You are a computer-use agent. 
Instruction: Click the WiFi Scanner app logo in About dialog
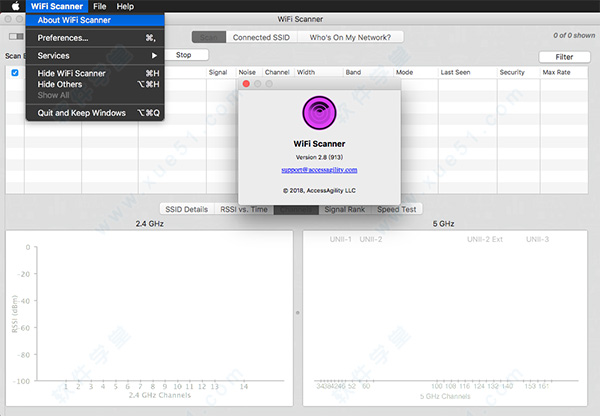click(x=319, y=113)
